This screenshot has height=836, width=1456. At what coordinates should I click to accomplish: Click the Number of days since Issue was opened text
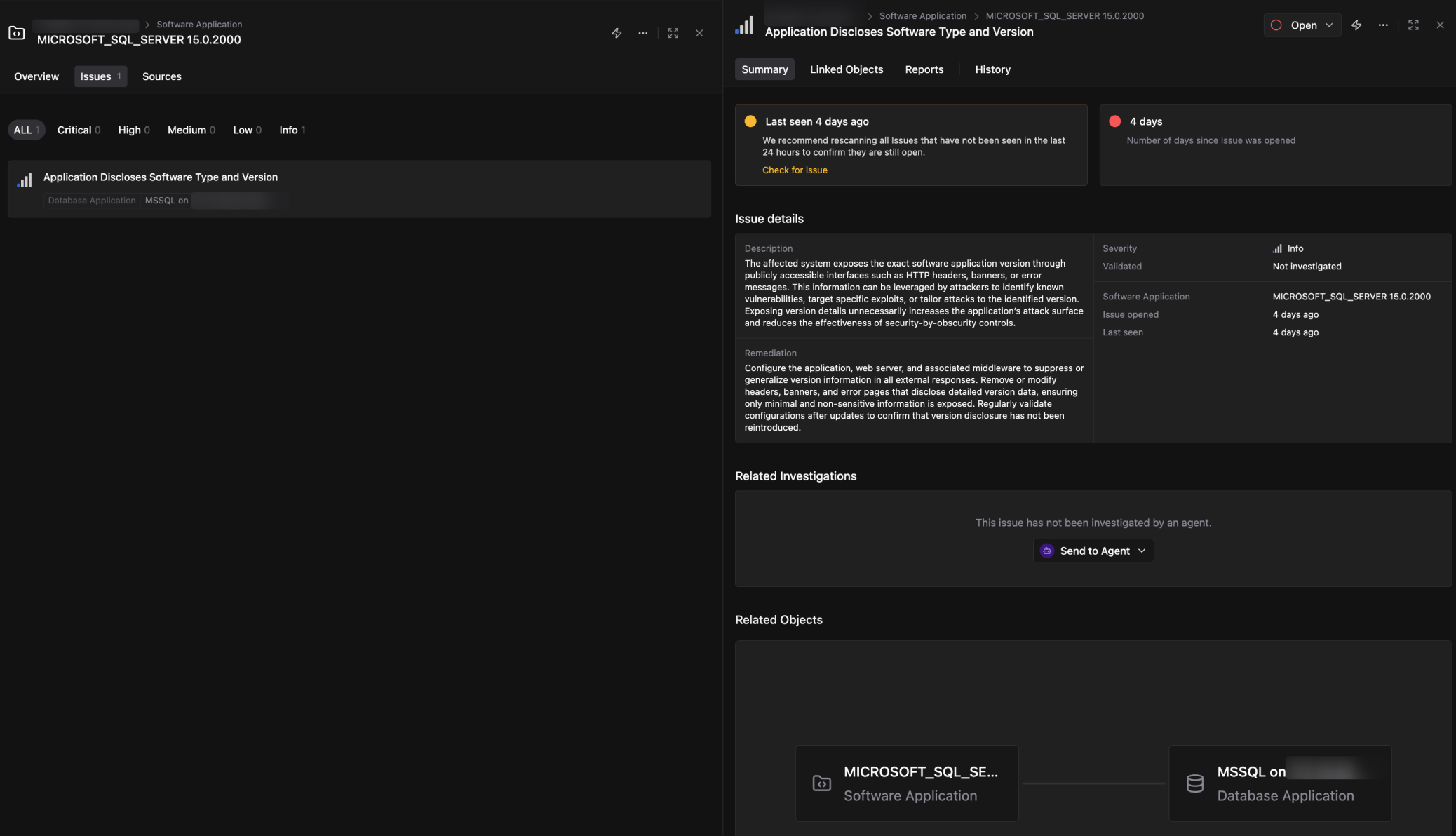(x=1211, y=140)
